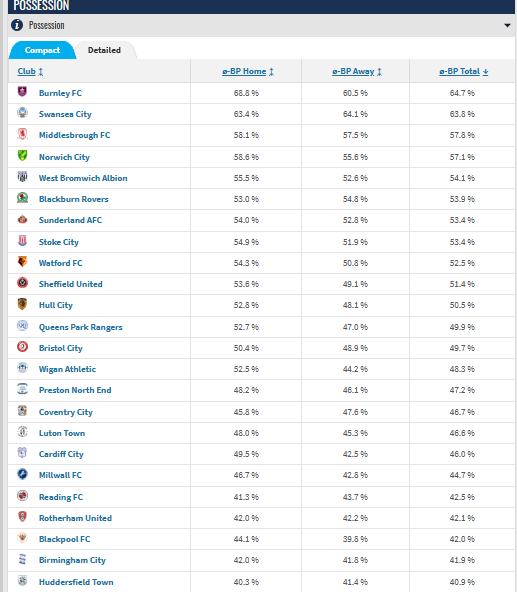Select the Compact tab
Image resolution: width=517 pixels, height=592 pixels.
42,50
